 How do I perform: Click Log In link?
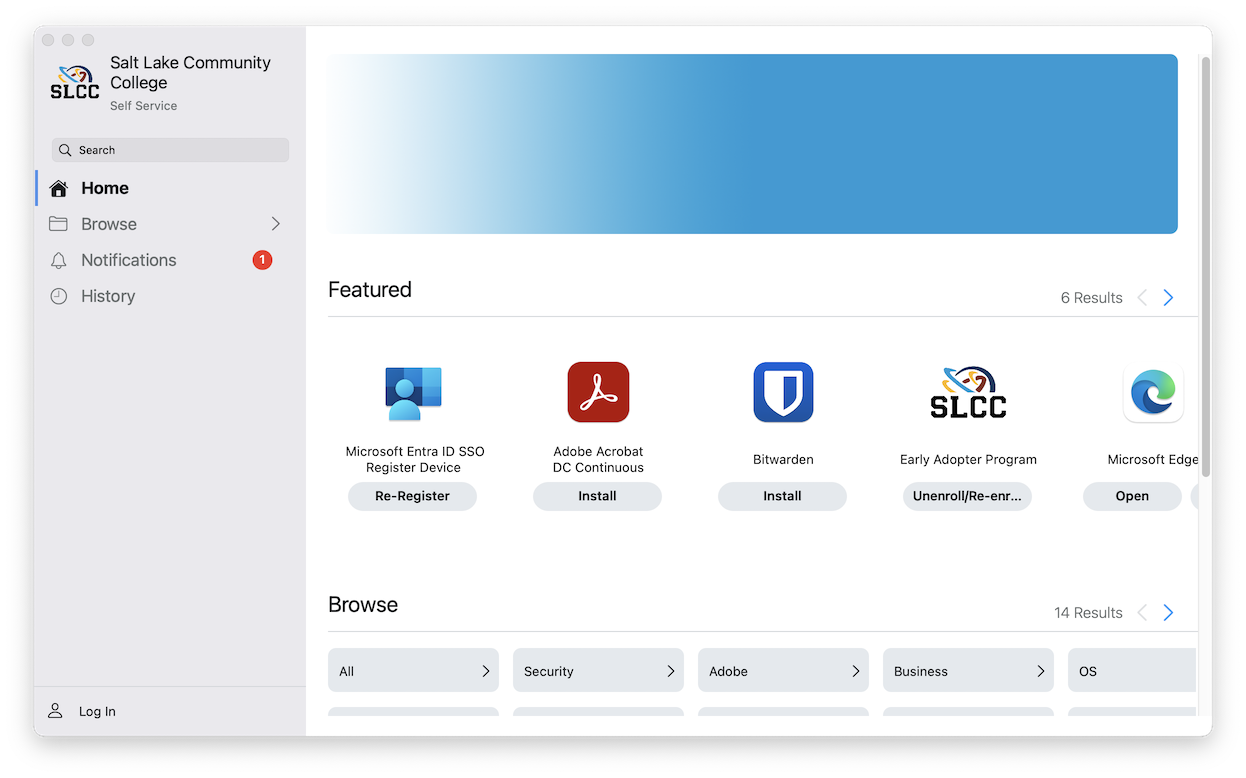point(97,712)
